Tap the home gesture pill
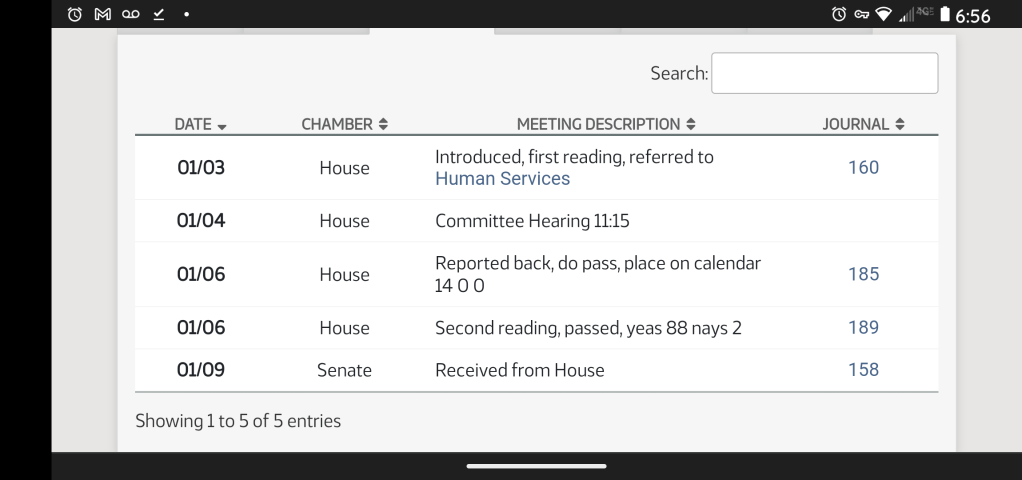 pyautogui.click(x=536, y=466)
